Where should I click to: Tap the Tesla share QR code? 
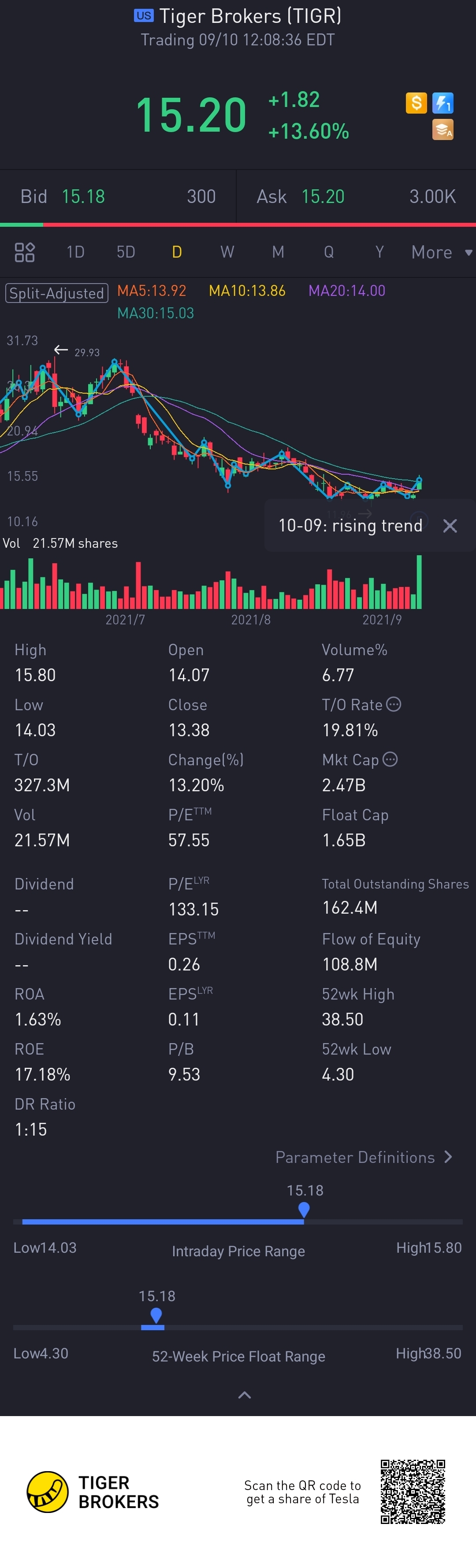pos(413,1491)
